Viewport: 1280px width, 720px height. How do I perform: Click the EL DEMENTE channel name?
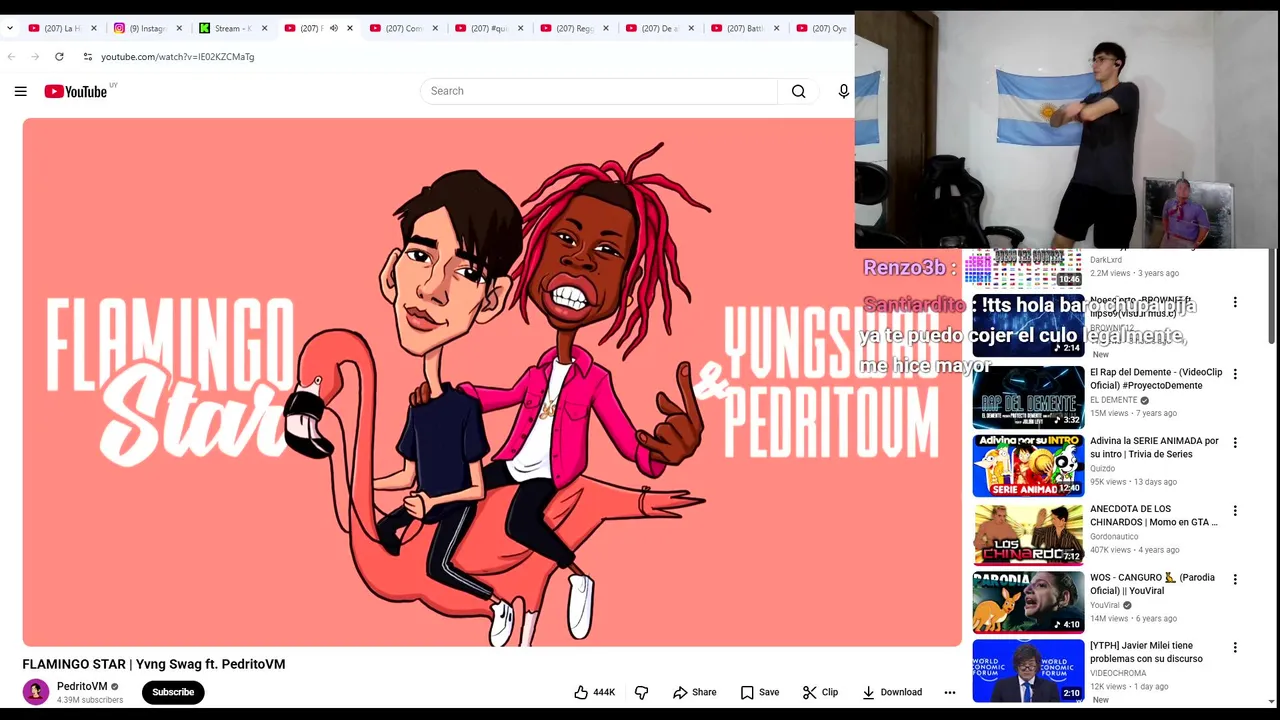tap(1113, 400)
